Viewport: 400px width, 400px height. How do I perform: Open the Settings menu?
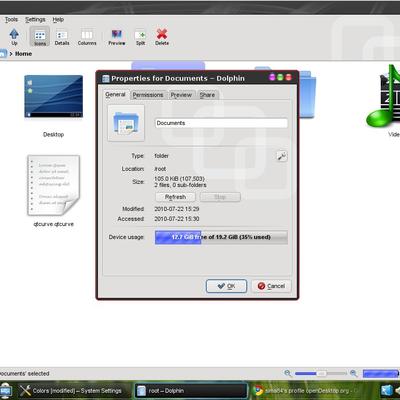pyautogui.click(x=35, y=20)
